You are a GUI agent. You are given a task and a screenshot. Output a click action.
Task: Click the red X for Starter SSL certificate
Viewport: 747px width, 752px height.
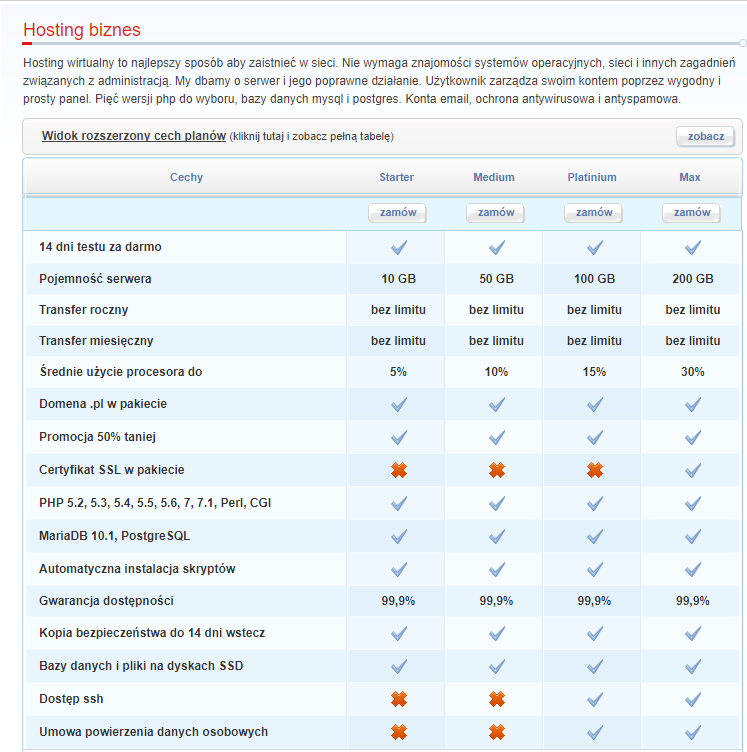click(399, 470)
